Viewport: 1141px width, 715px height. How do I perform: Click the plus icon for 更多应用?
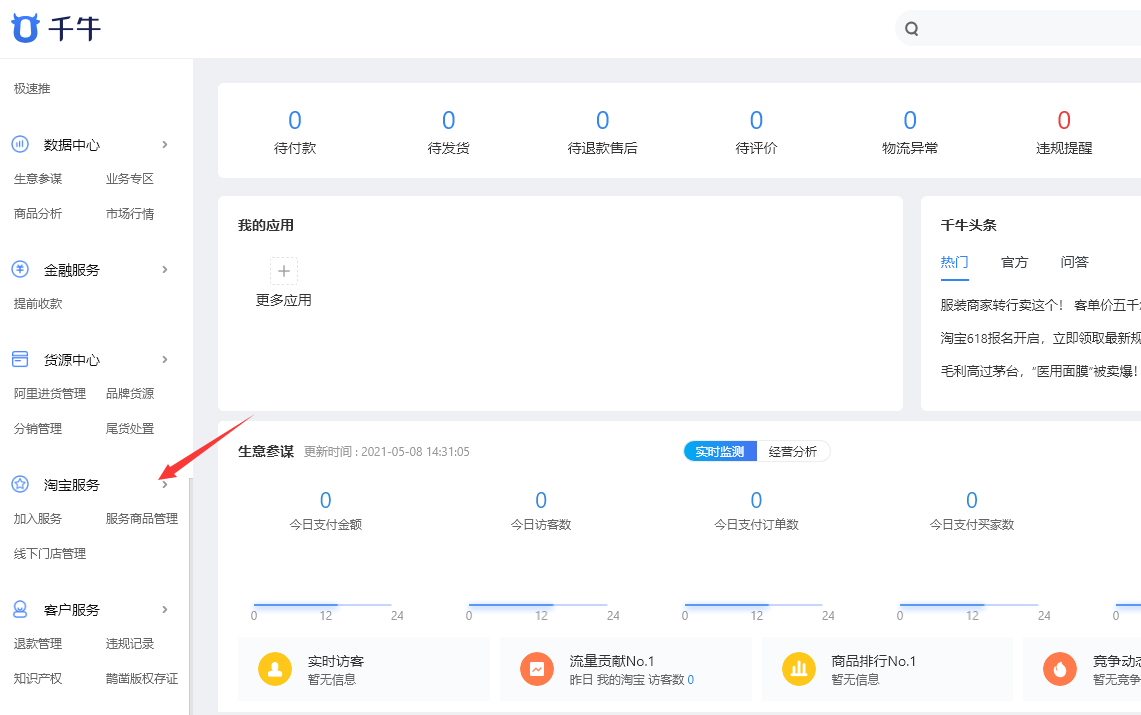pyautogui.click(x=284, y=271)
